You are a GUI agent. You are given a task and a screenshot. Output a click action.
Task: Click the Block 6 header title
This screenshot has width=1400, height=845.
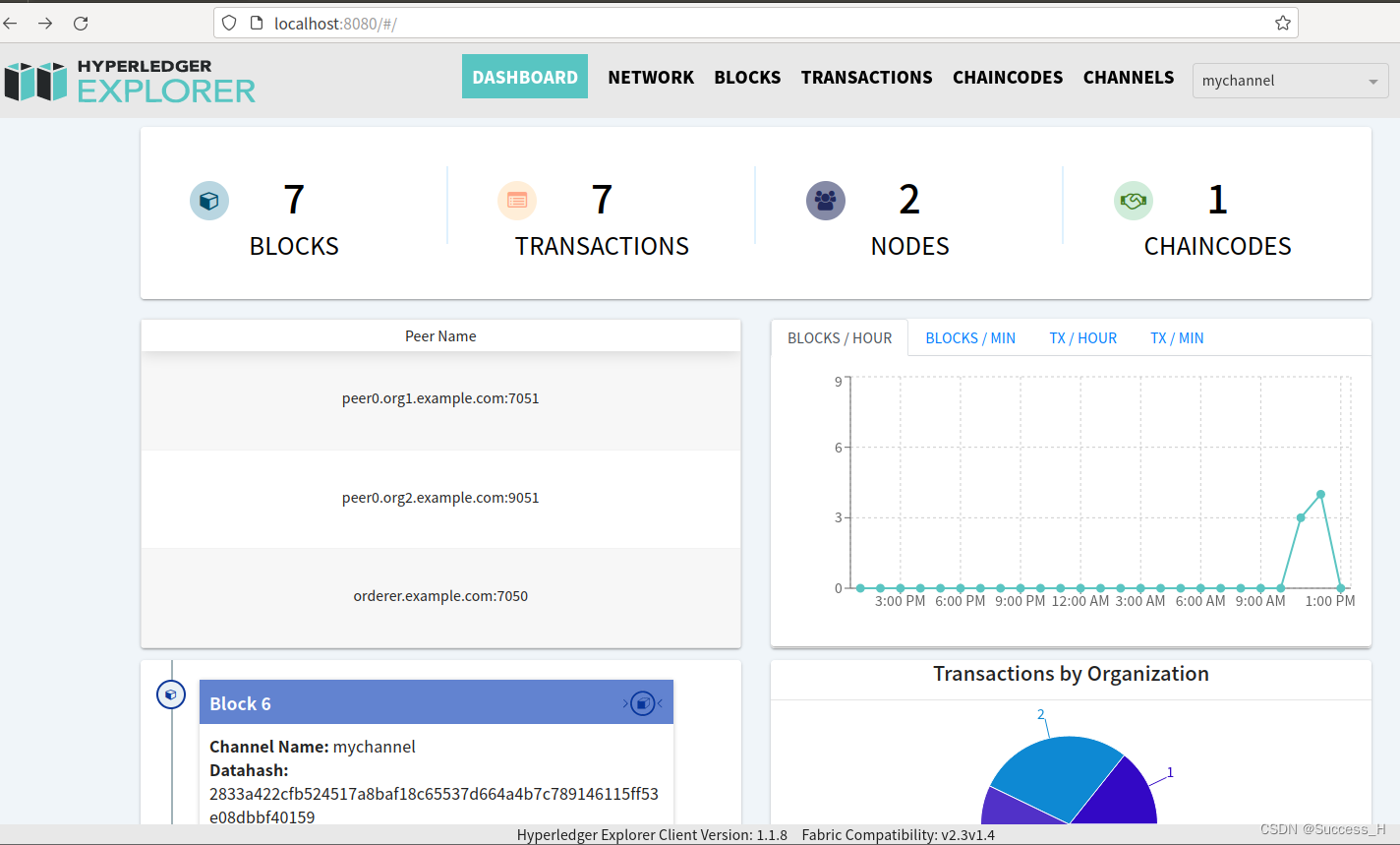pos(240,703)
